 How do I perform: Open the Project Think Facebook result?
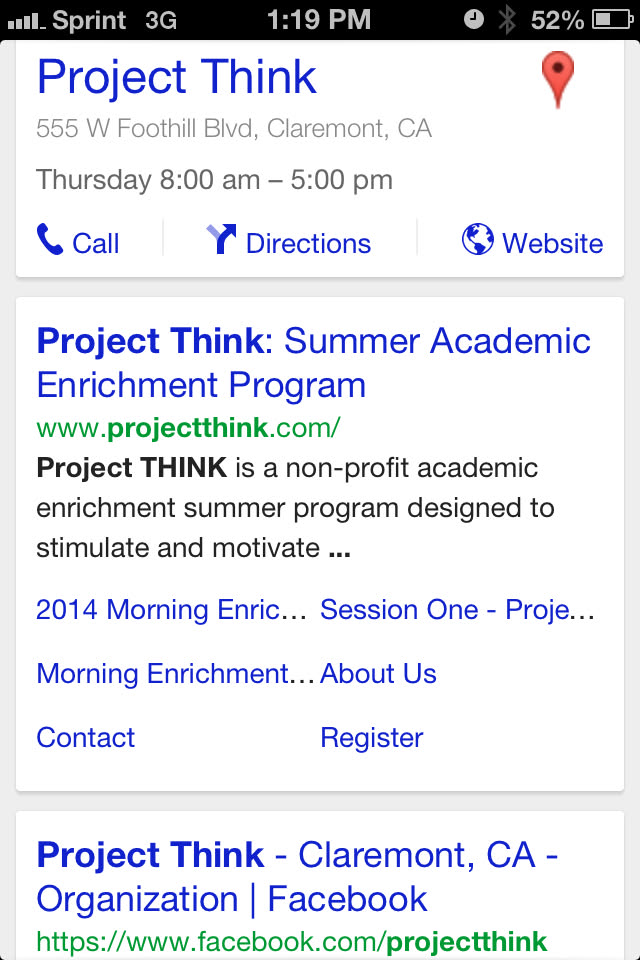tap(297, 877)
